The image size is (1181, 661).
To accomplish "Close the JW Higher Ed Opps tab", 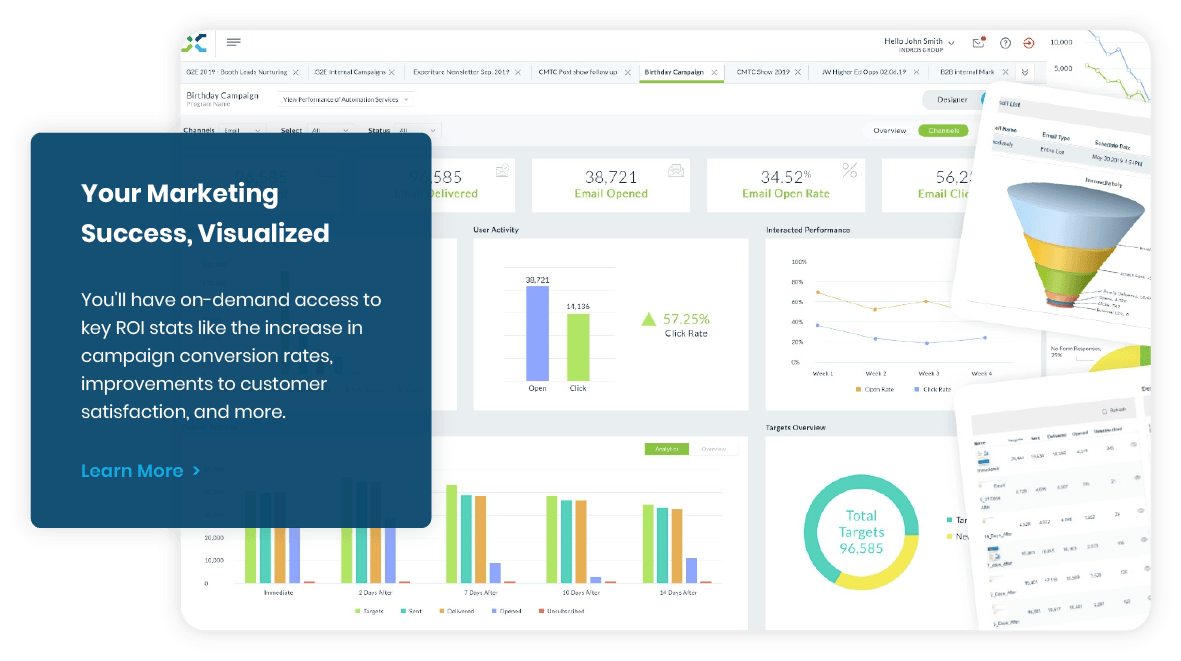I will coord(916,72).
